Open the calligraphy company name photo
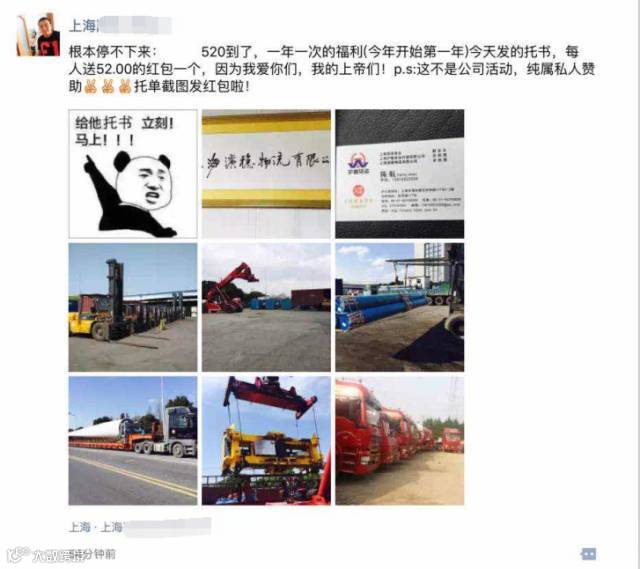 (x=266, y=174)
